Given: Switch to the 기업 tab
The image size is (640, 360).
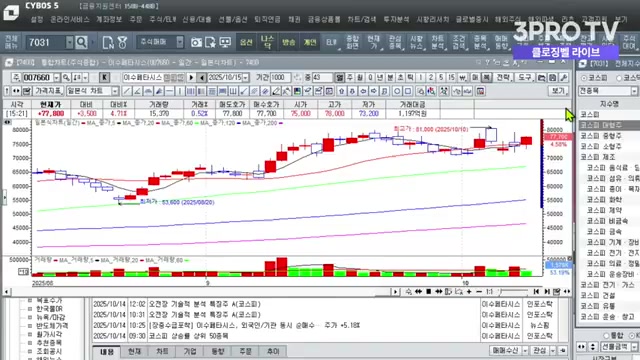Looking at the screenshot, I should [x=190, y=351].
